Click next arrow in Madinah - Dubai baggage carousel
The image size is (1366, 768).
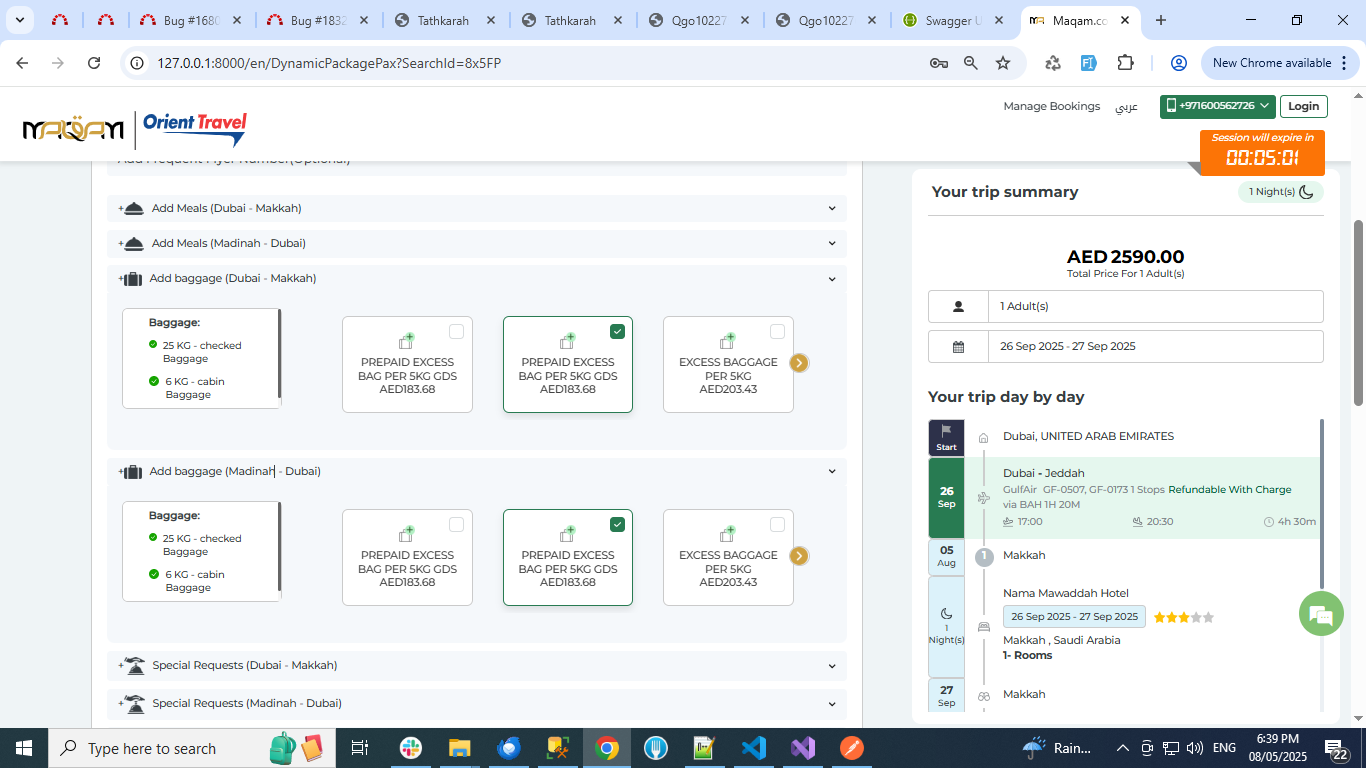[x=798, y=556]
